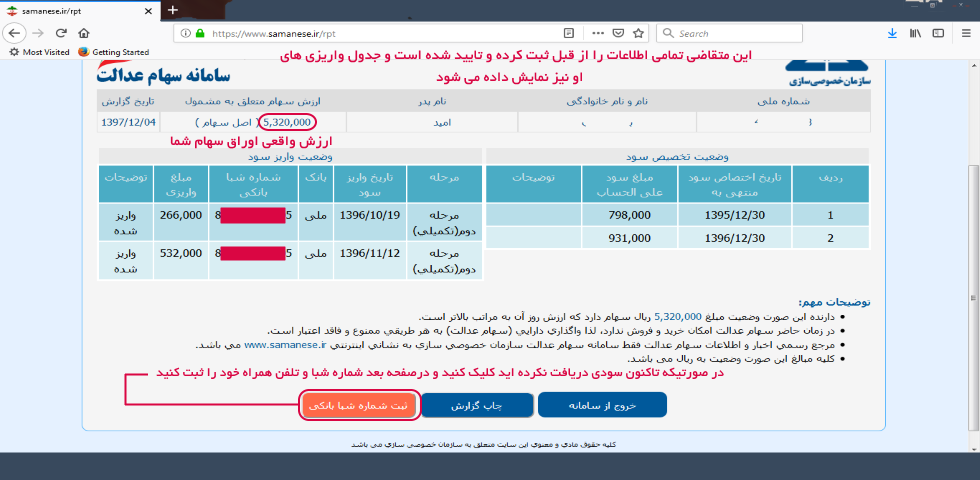Screen dimensions: 980x480
Task: Click the reload page icon
Action: (61, 32)
